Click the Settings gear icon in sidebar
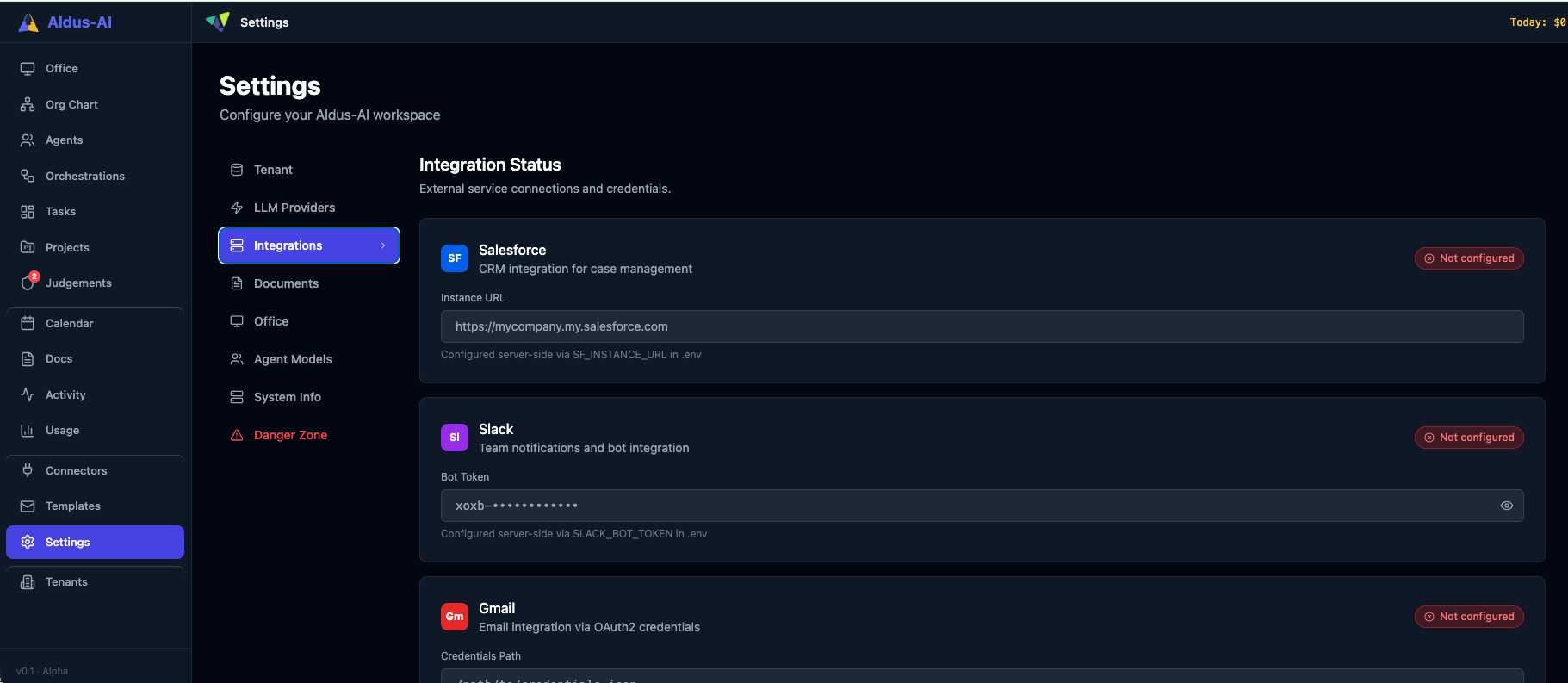The height and width of the screenshot is (683, 1568). pyautogui.click(x=28, y=542)
